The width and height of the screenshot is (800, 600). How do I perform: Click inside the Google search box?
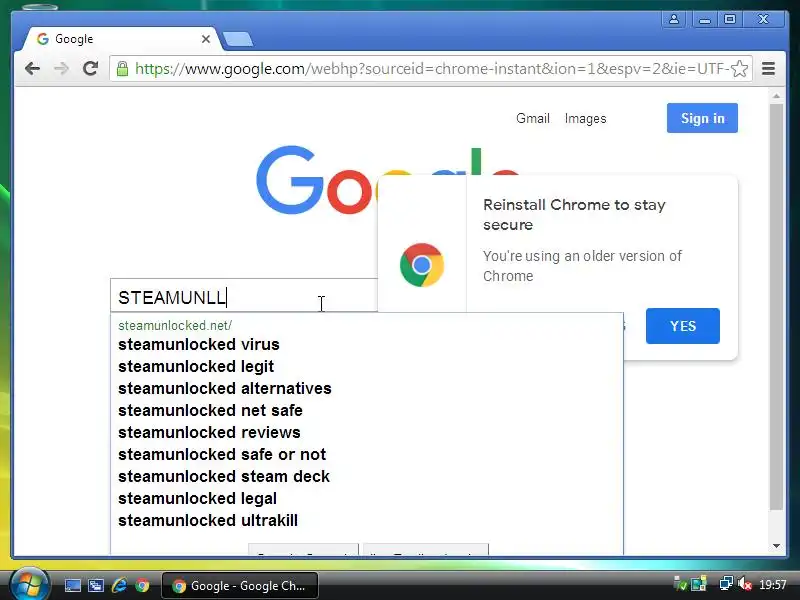244,296
